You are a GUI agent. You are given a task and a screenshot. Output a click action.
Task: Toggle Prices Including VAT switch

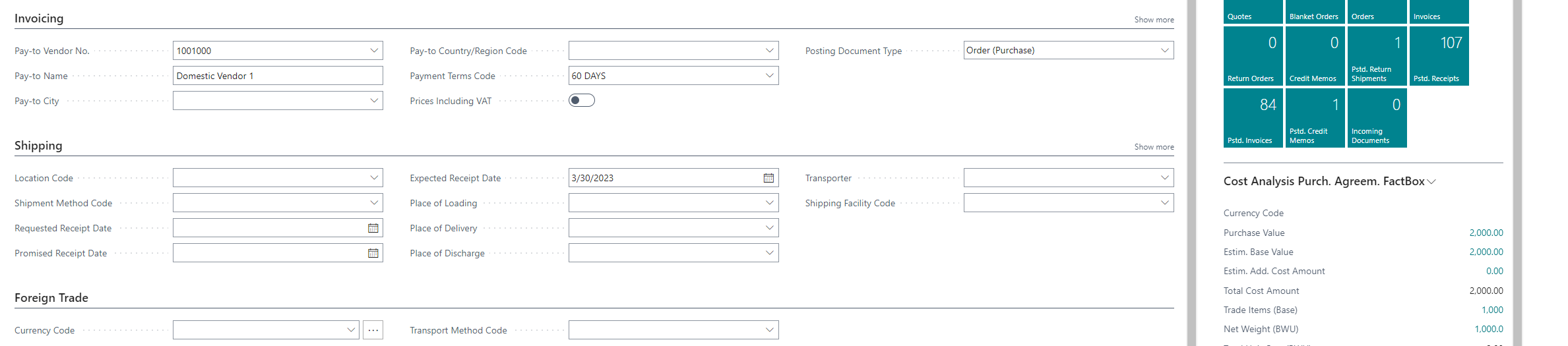(x=582, y=100)
